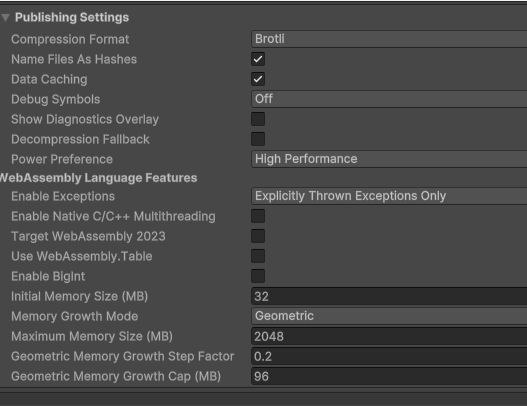Toggle the Use WebAssembly.Table checkbox

coord(258,256)
